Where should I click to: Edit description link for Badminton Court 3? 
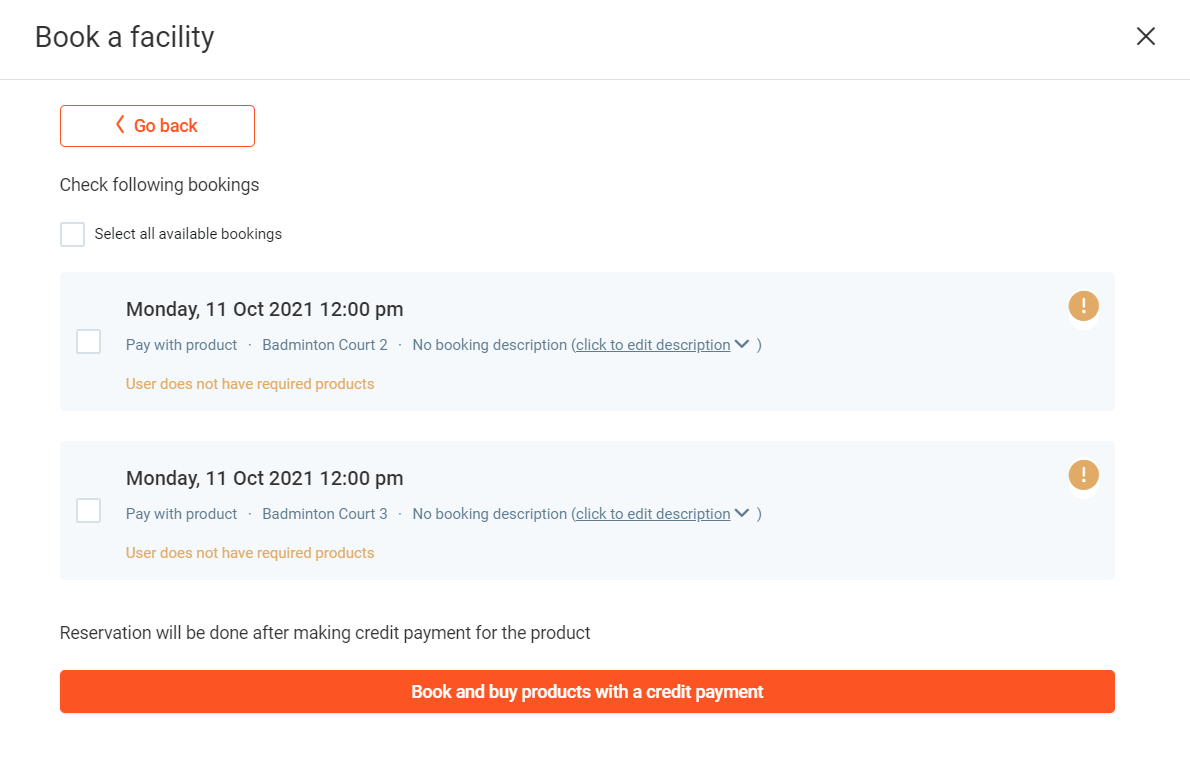tap(653, 514)
